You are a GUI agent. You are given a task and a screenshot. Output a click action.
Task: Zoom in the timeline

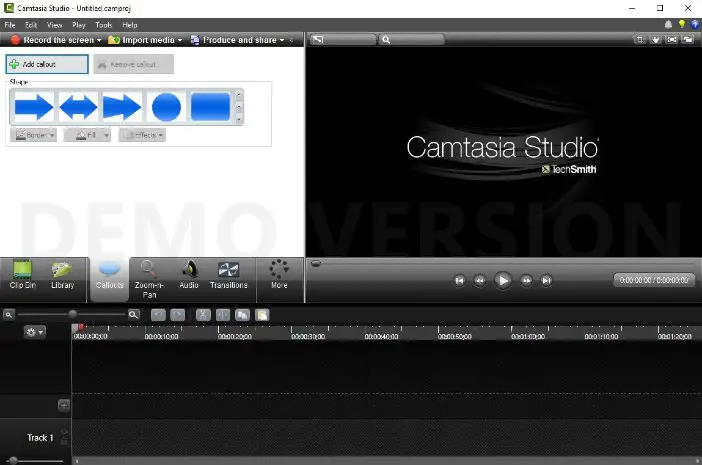click(133, 315)
